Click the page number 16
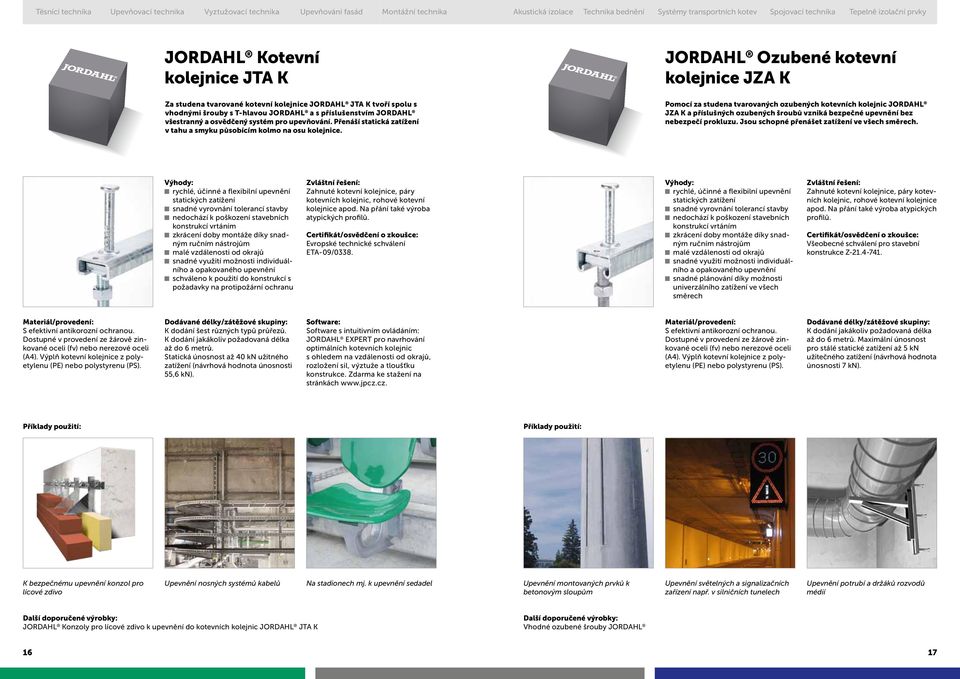960x679 pixels. [28, 653]
